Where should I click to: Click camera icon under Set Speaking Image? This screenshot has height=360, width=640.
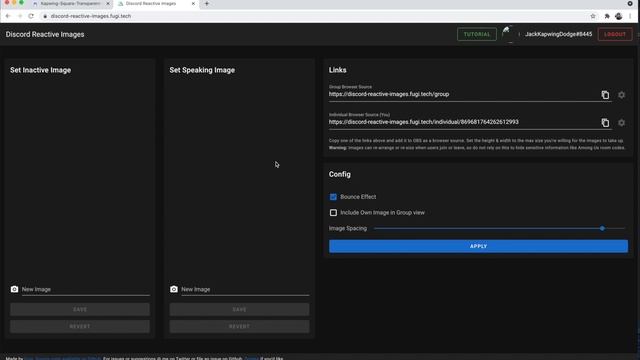[x=174, y=289]
